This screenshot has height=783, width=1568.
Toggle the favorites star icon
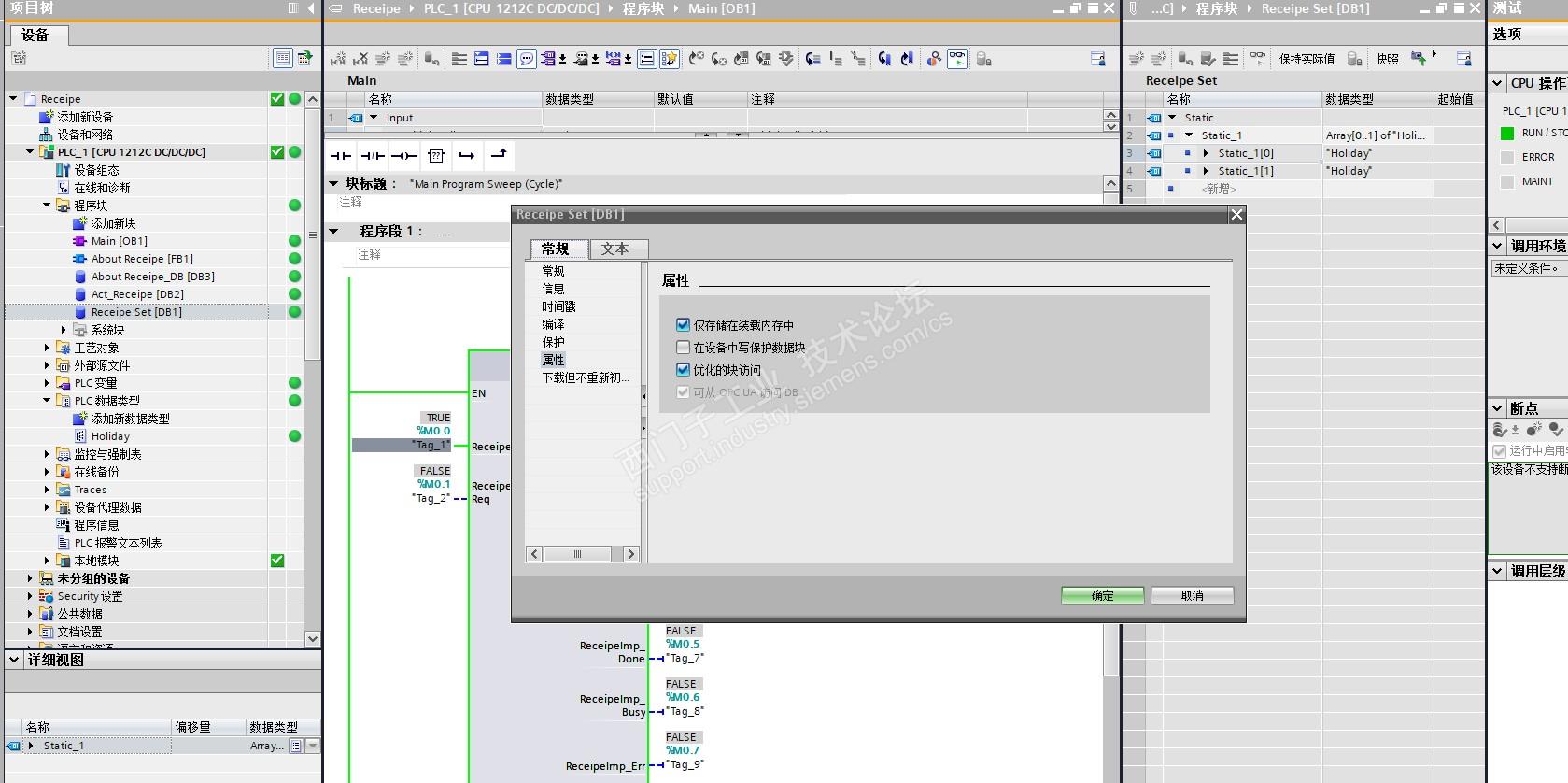point(670,59)
